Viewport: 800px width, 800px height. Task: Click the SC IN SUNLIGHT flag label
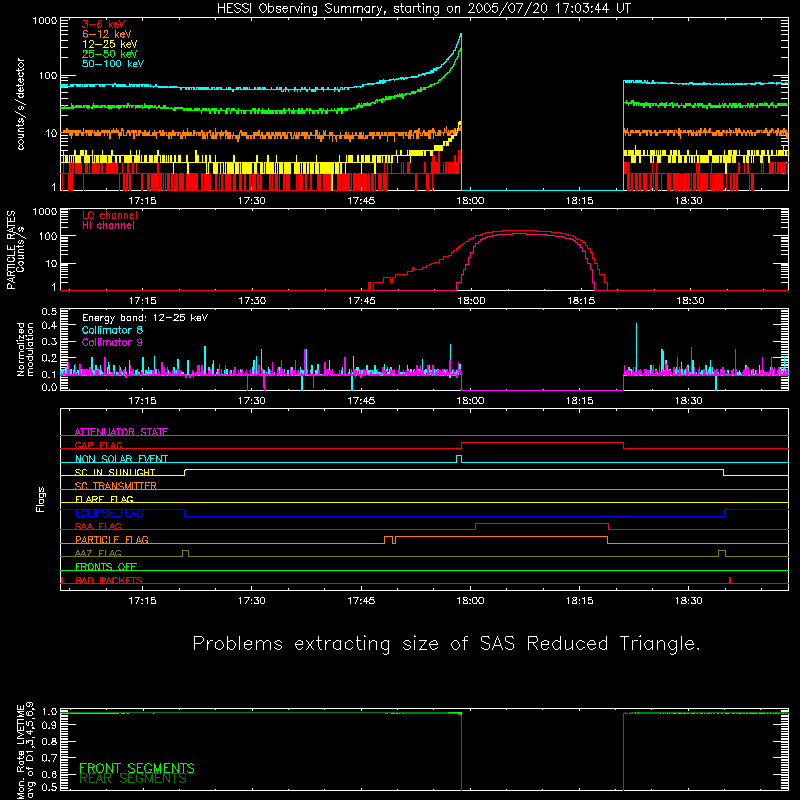pyautogui.click(x=115, y=472)
